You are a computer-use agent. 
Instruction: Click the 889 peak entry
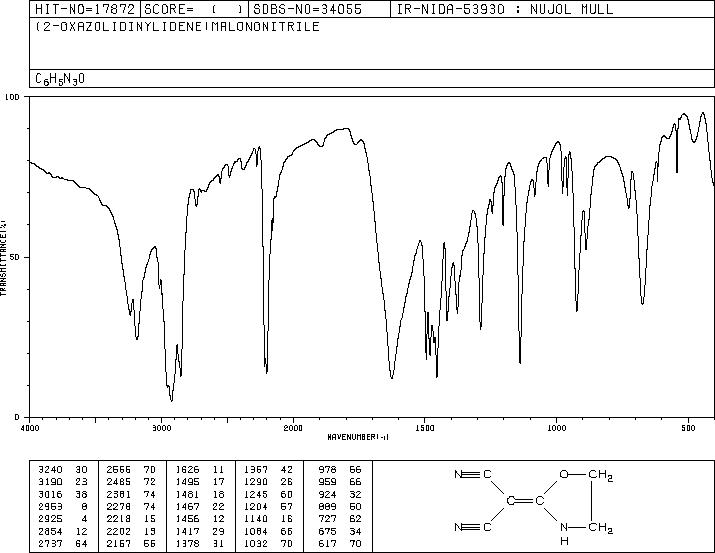point(340,506)
